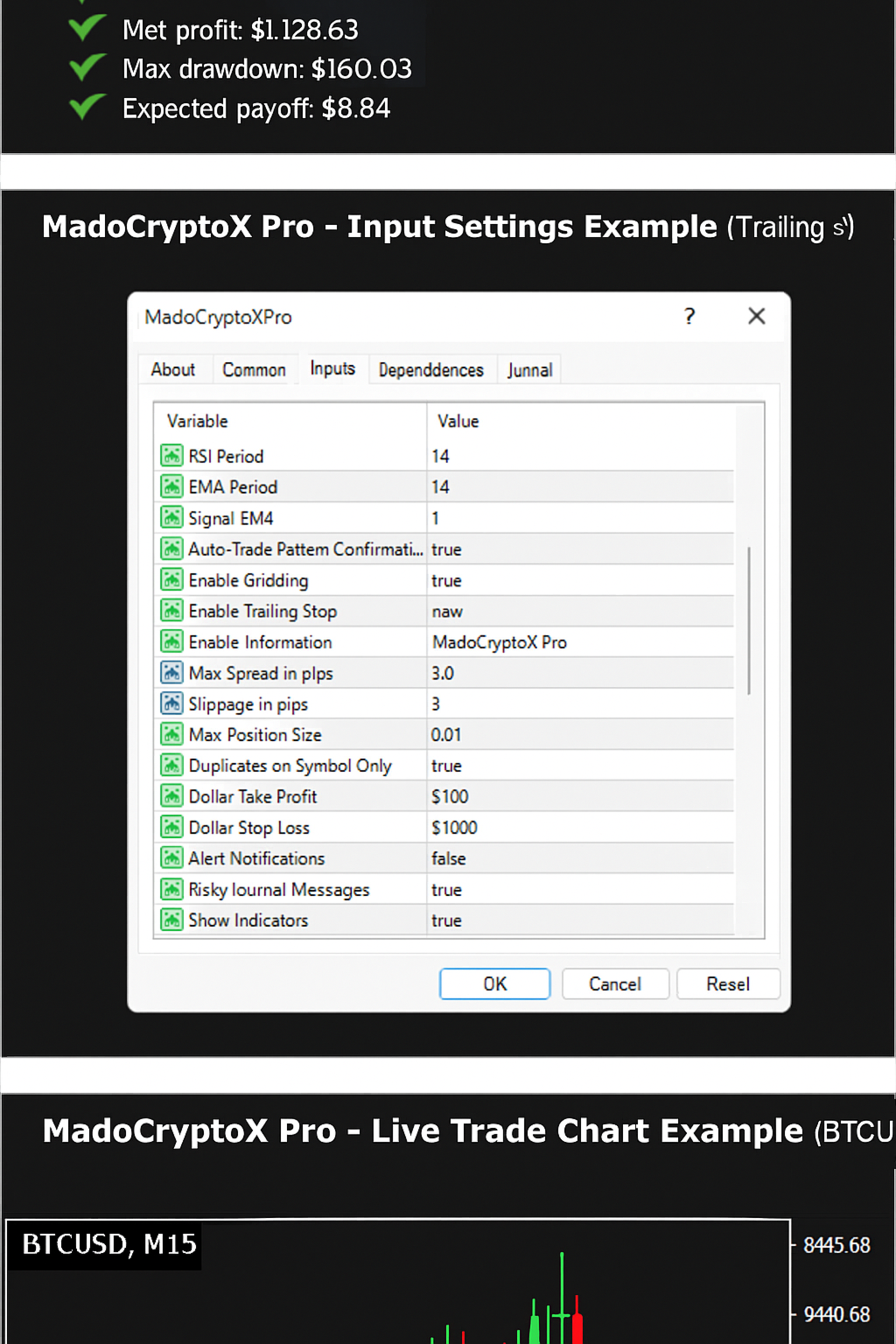Click the BTCUSD, M15 chart label
Screen dimensions: 896x1344
[x=109, y=1244]
